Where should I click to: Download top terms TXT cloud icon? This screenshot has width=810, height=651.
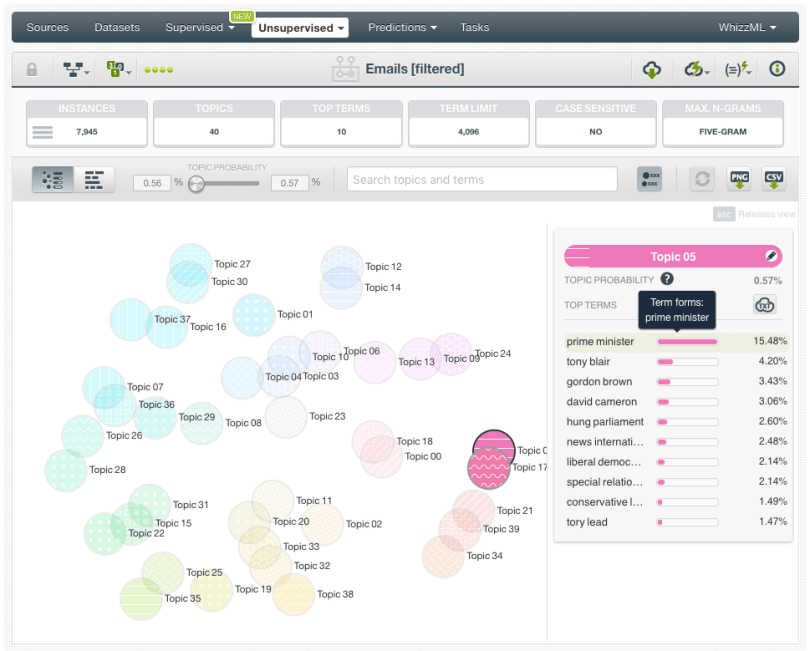[764, 305]
